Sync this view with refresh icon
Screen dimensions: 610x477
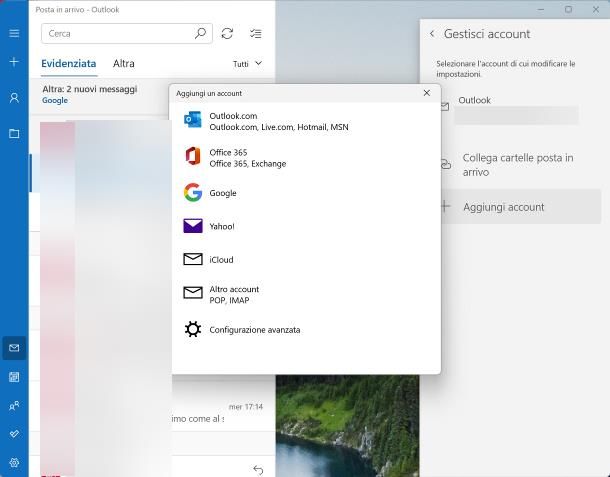point(227,33)
